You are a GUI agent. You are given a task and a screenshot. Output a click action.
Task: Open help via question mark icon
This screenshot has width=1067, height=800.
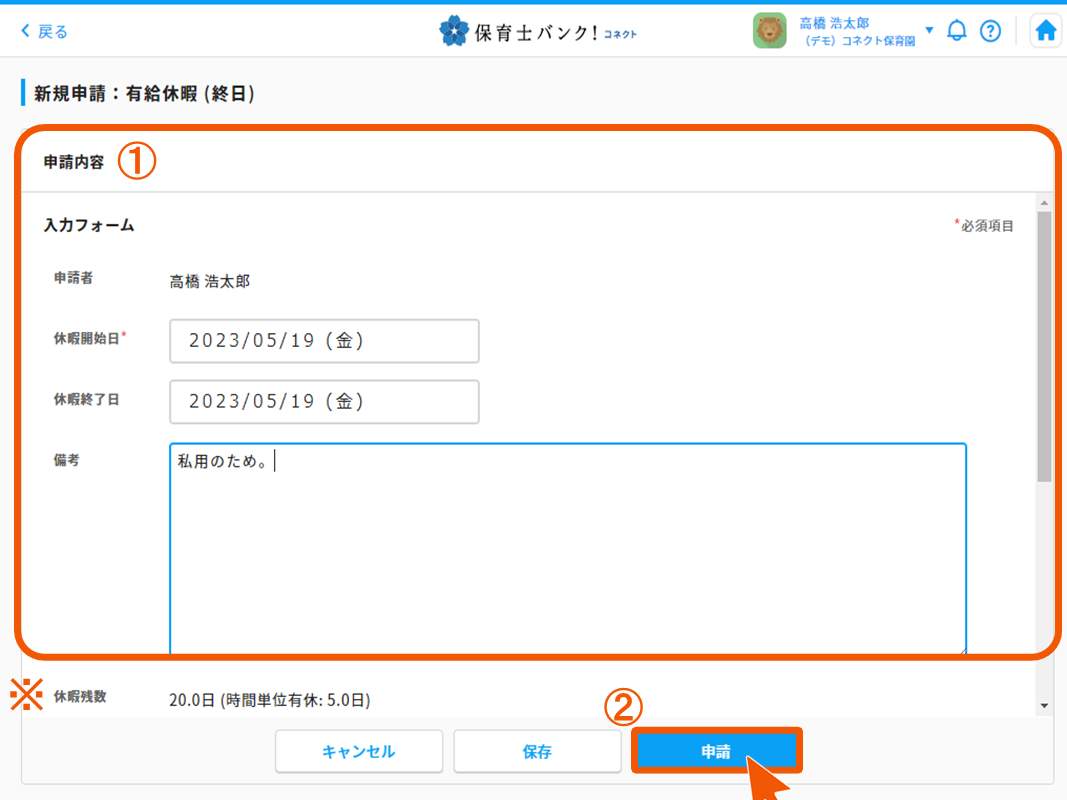pyautogui.click(x=990, y=31)
